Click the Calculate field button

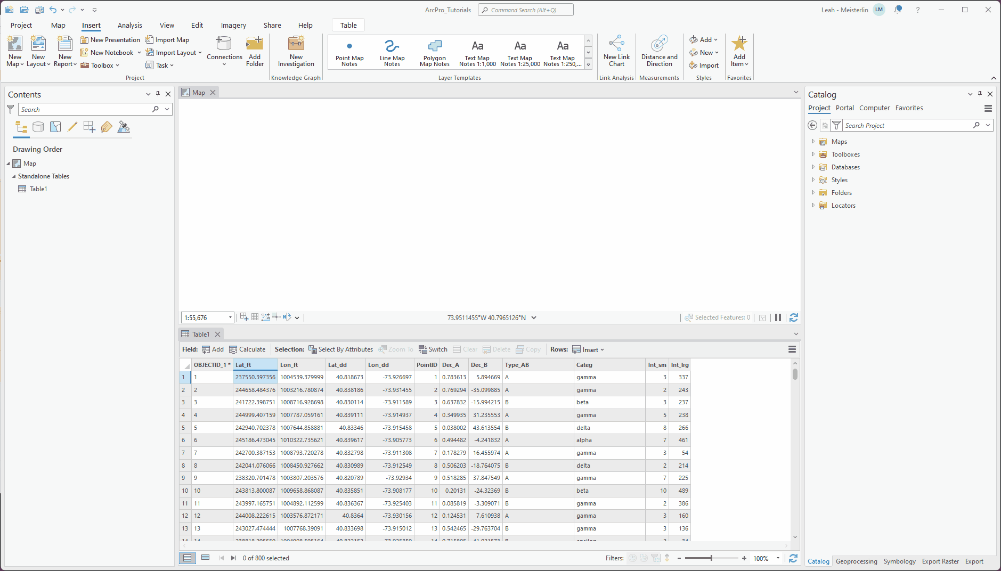247,349
